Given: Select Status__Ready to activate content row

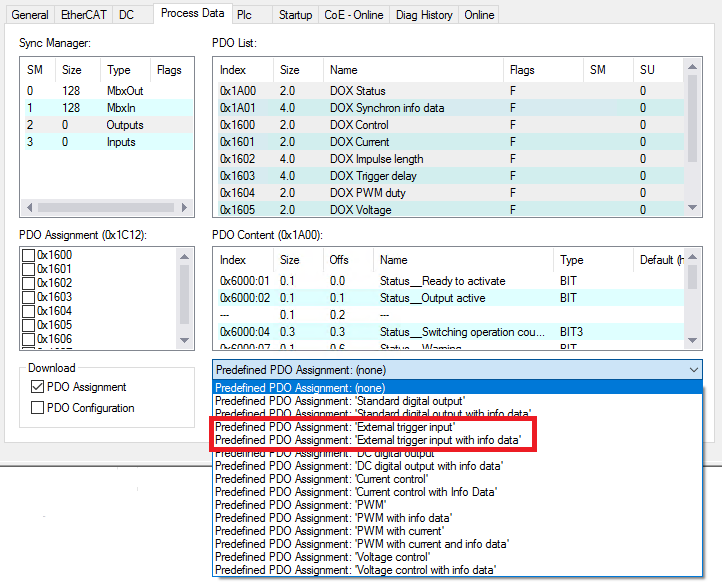Looking at the screenshot, I should tap(449, 281).
